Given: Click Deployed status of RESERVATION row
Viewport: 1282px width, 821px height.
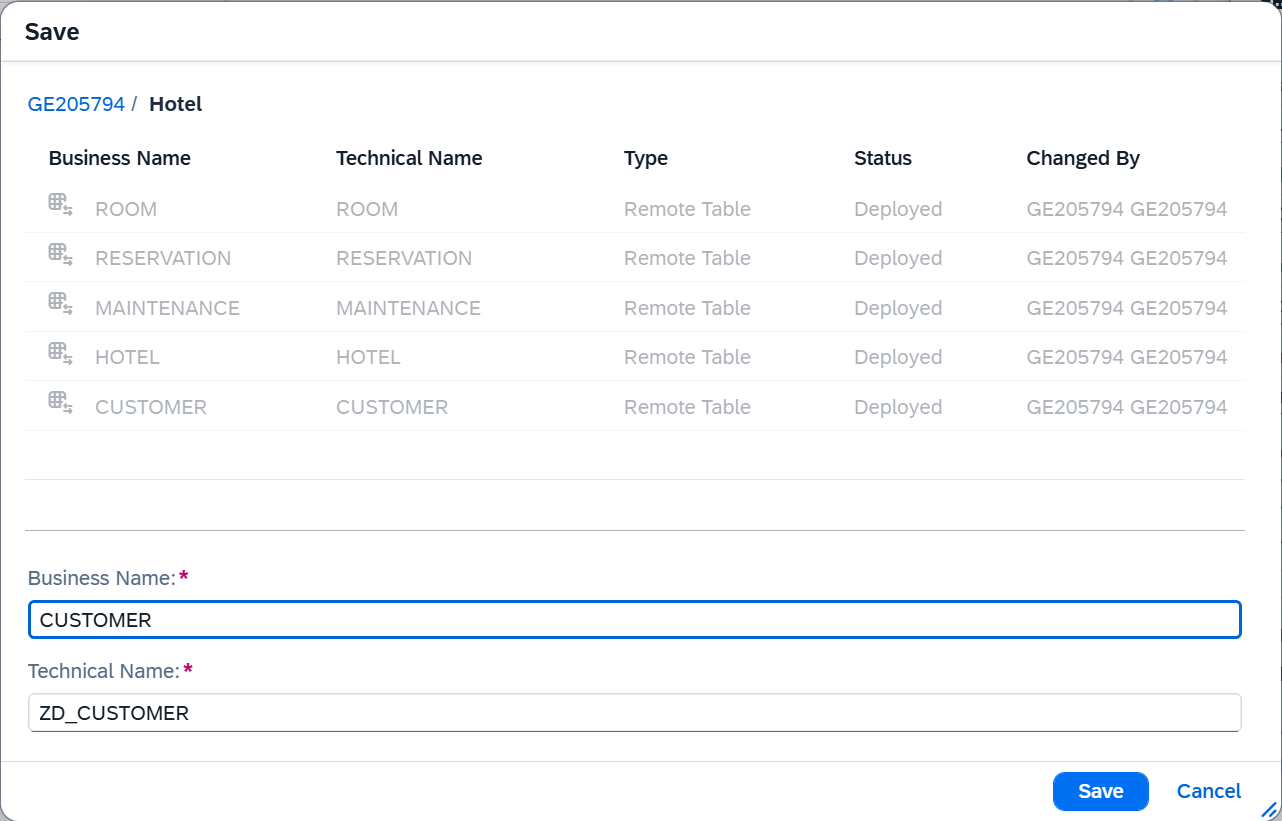Looking at the screenshot, I should (898, 258).
